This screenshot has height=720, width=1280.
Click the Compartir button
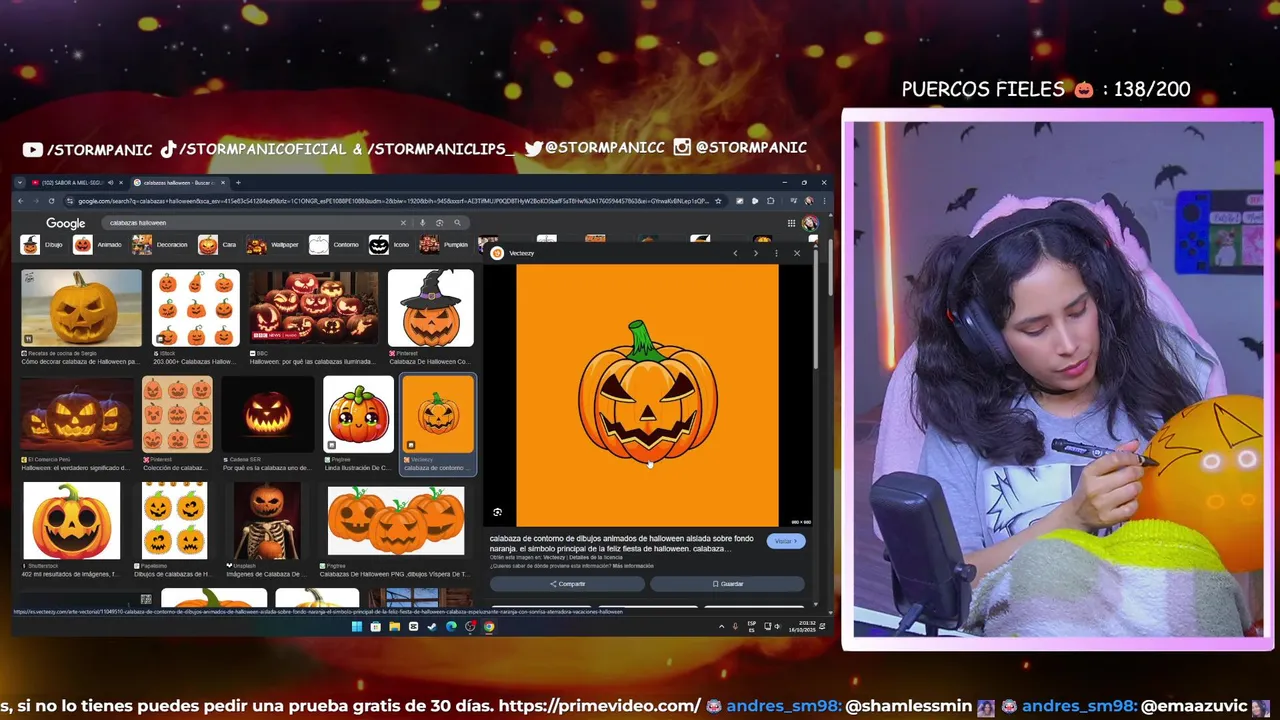pos(567,584)
